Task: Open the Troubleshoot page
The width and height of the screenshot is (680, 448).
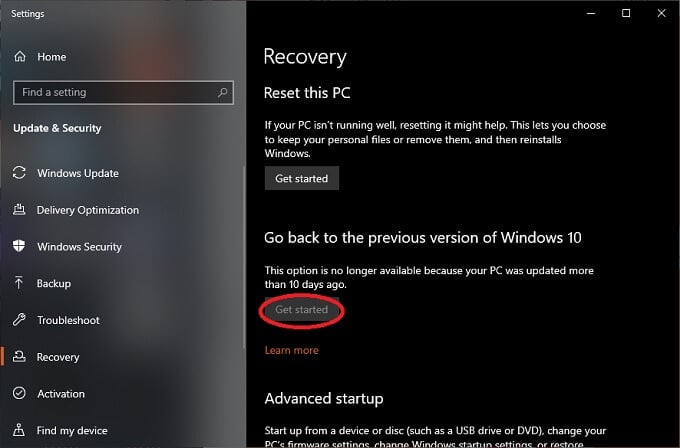Action: pyautogui.click(x=68, y=320)
